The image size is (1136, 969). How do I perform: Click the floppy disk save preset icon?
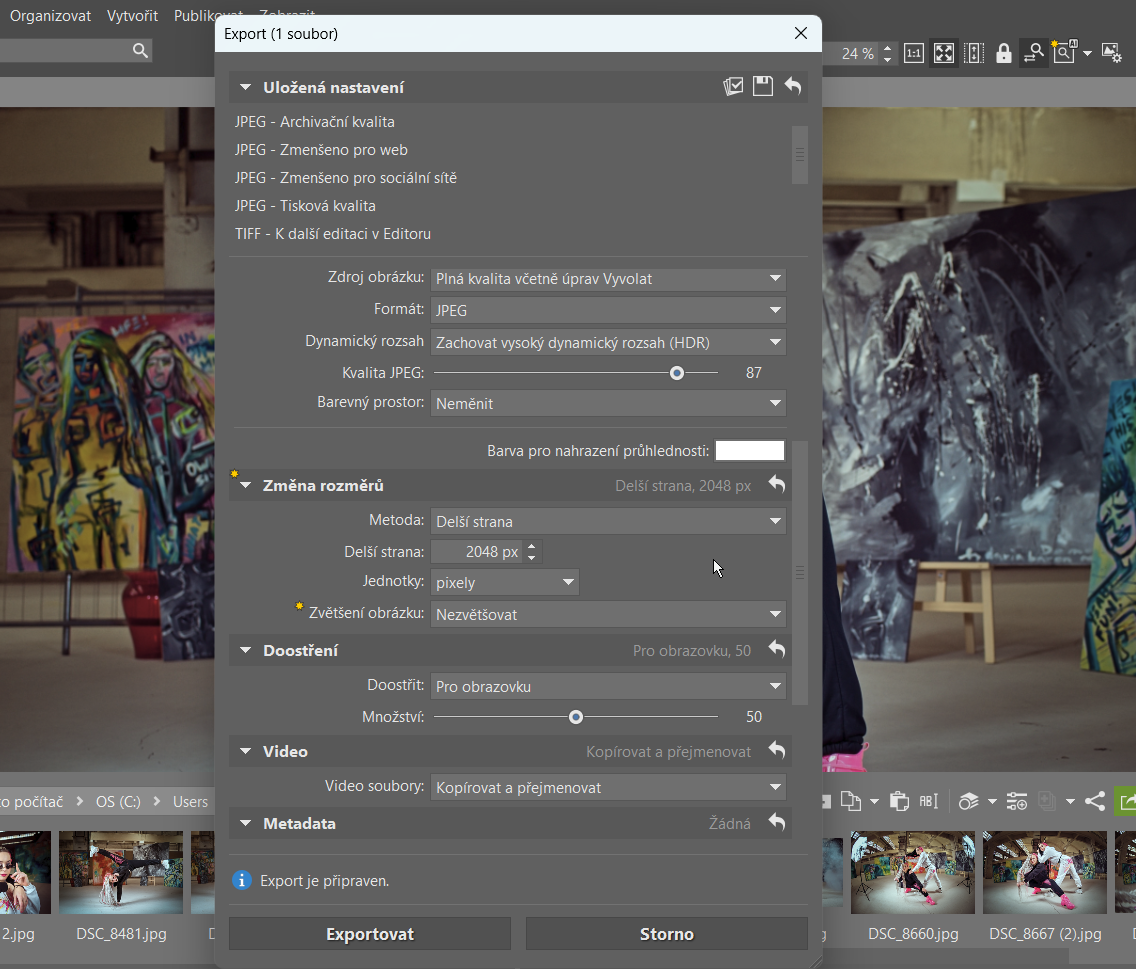pyautogui.click(x=763, y=87)
